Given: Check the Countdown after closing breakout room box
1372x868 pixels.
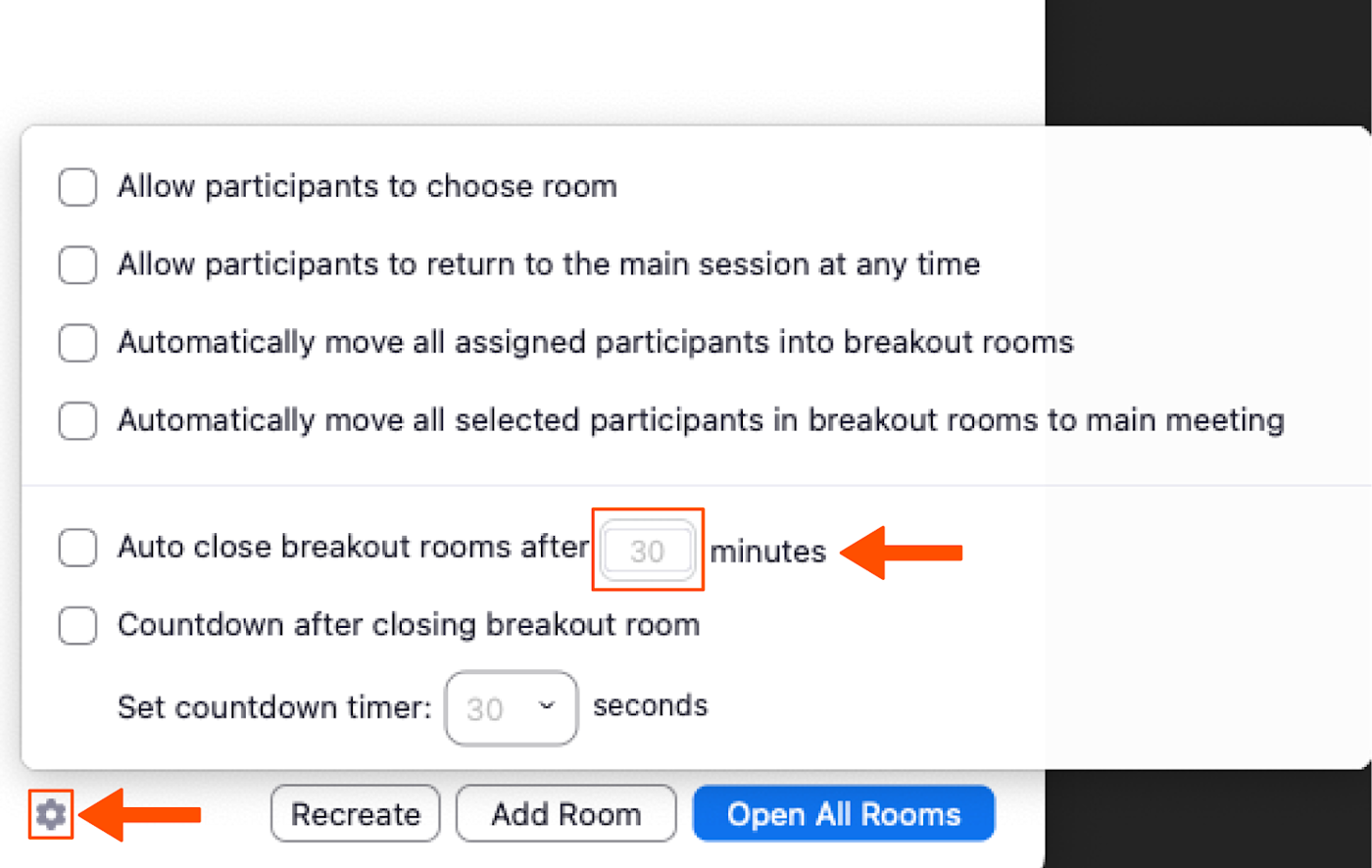Looking at the screenshot, I should tap(77, 625).
